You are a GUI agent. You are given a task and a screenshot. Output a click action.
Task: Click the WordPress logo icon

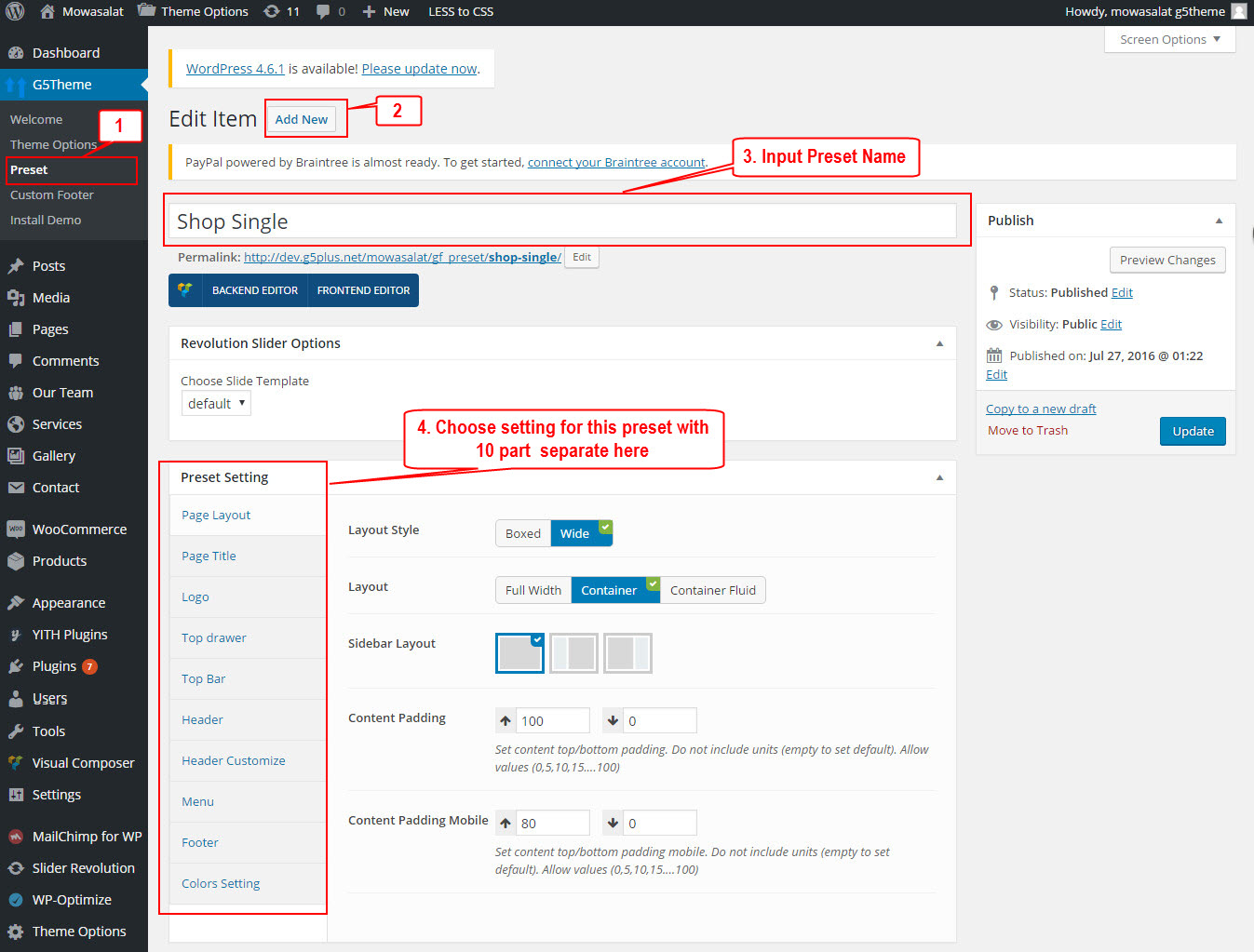click(x=15, y=11)
